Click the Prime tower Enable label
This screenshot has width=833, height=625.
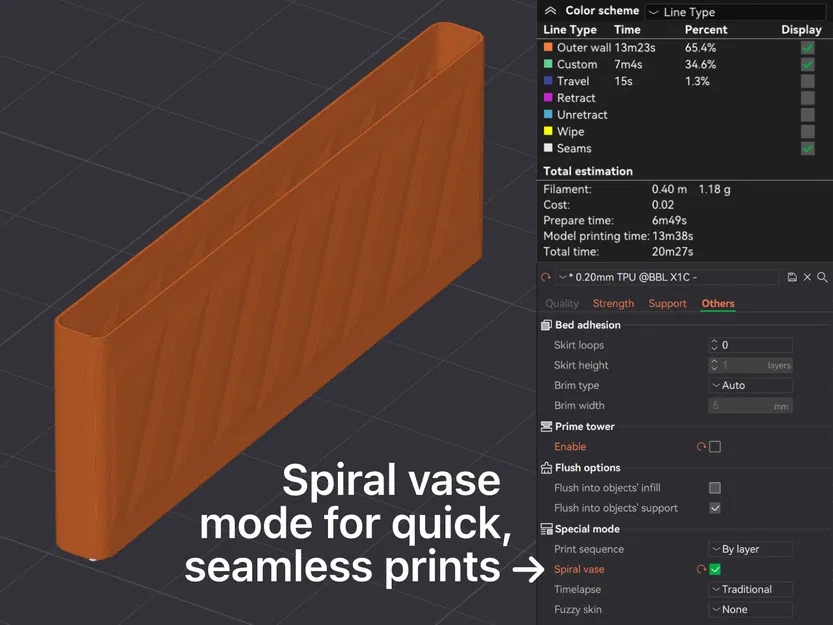570,446
